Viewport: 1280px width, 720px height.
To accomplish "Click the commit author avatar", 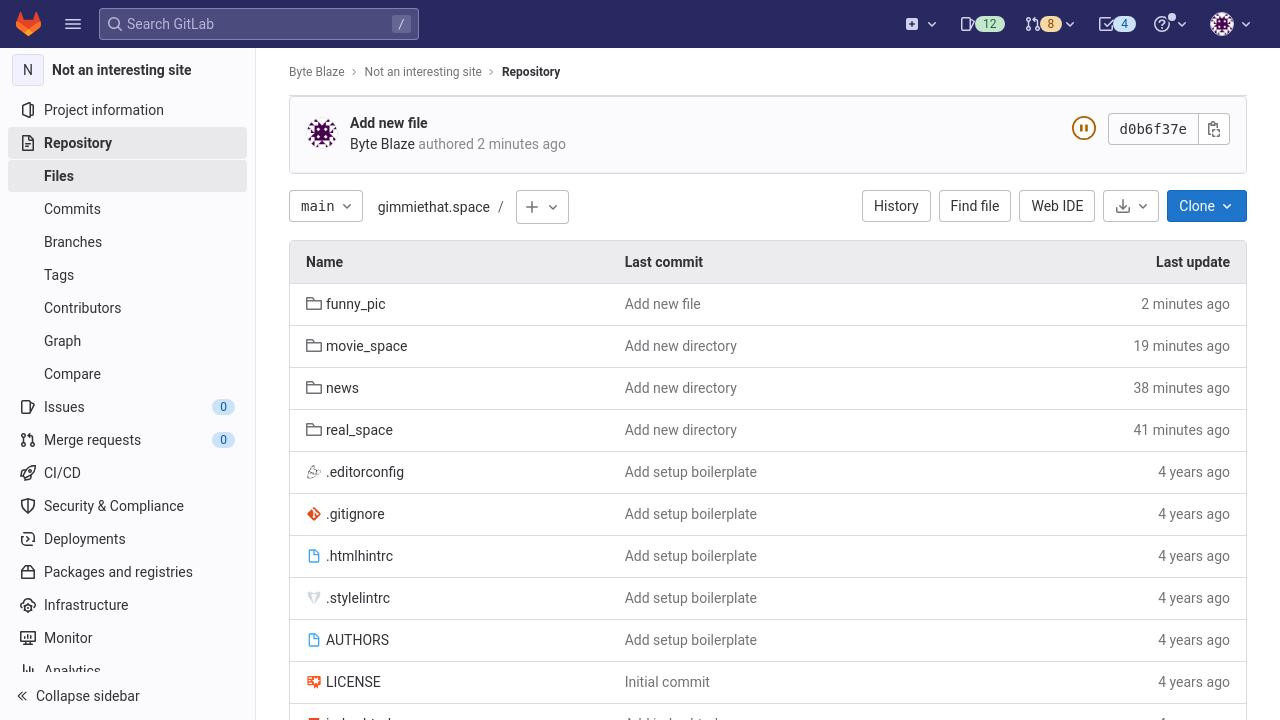I will click(322, 133).
